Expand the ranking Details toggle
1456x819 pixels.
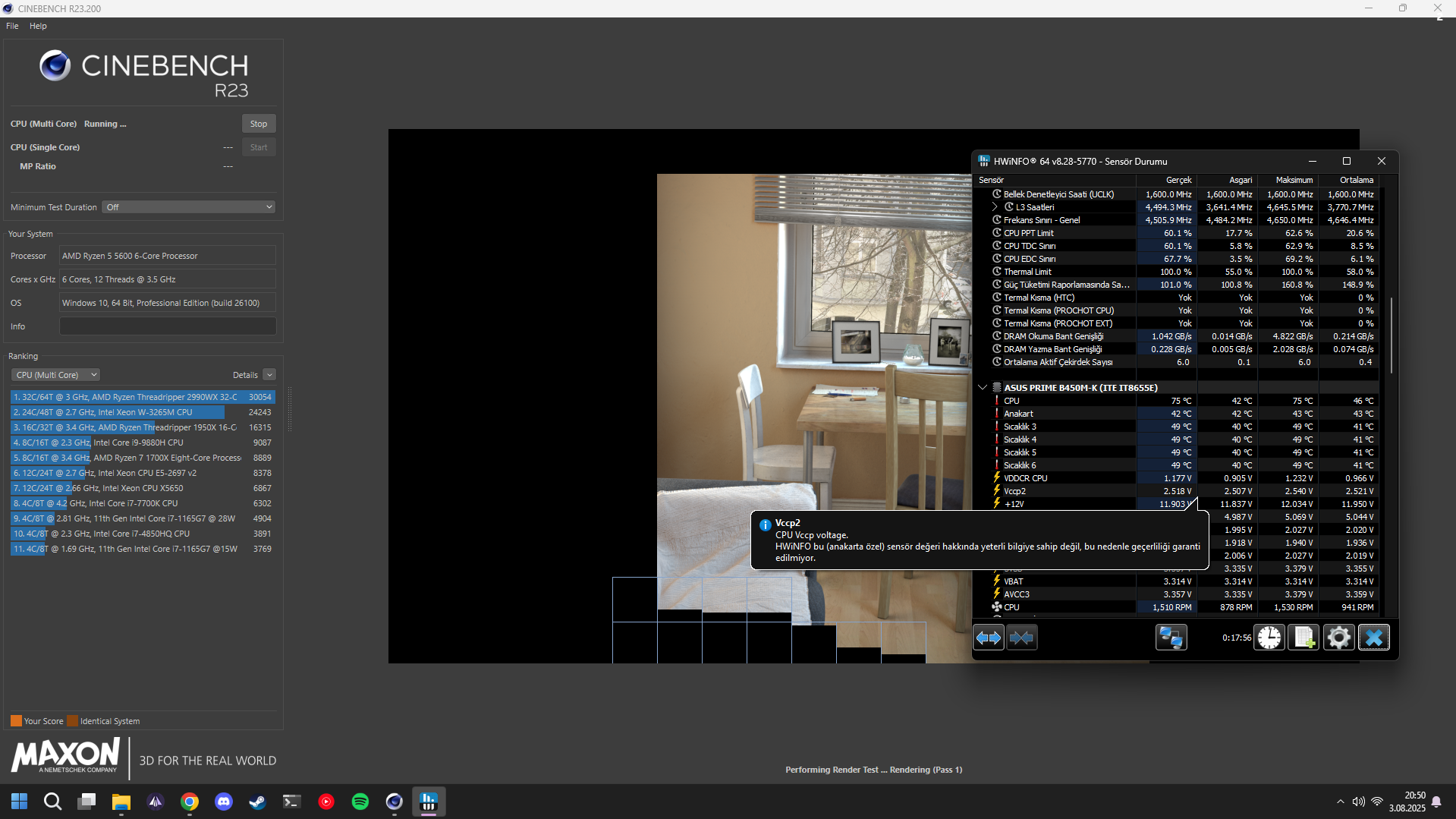click(269, 375)
